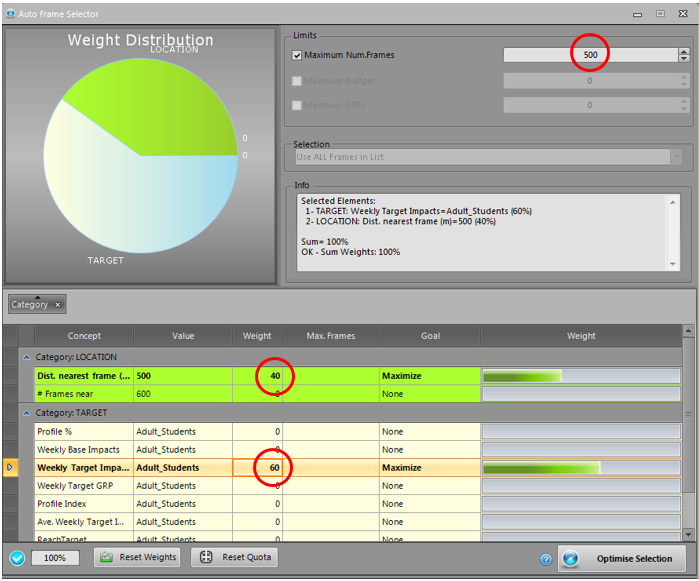Screen dimensions: 699x581
Task: Maximize the Auto Frame Selector window
Action: click(660, 13)
